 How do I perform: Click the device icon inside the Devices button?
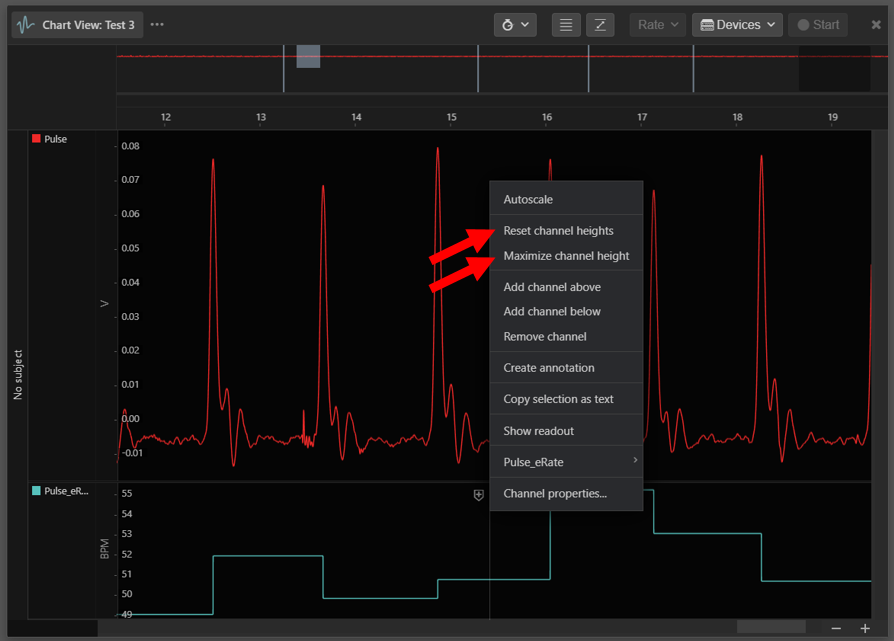707,24
